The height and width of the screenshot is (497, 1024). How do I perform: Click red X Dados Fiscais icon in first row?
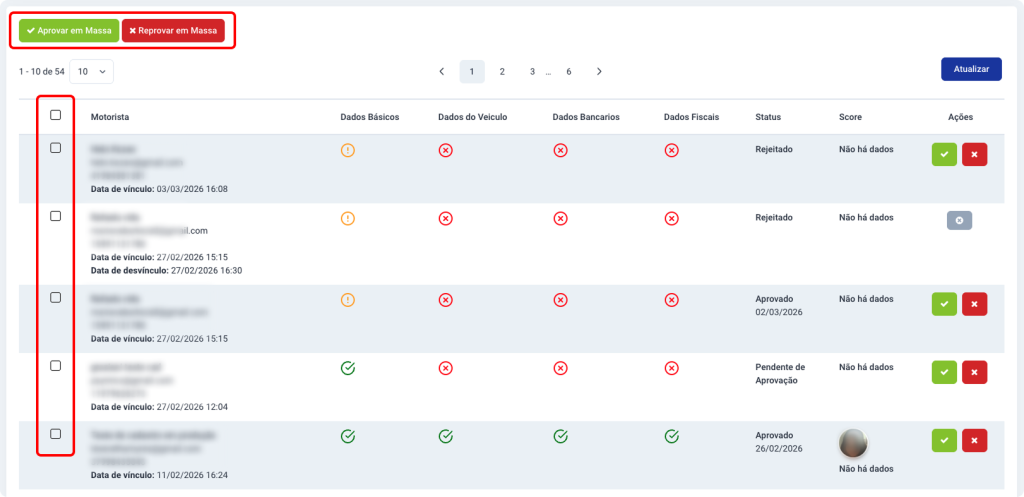[x=672, y=150]
